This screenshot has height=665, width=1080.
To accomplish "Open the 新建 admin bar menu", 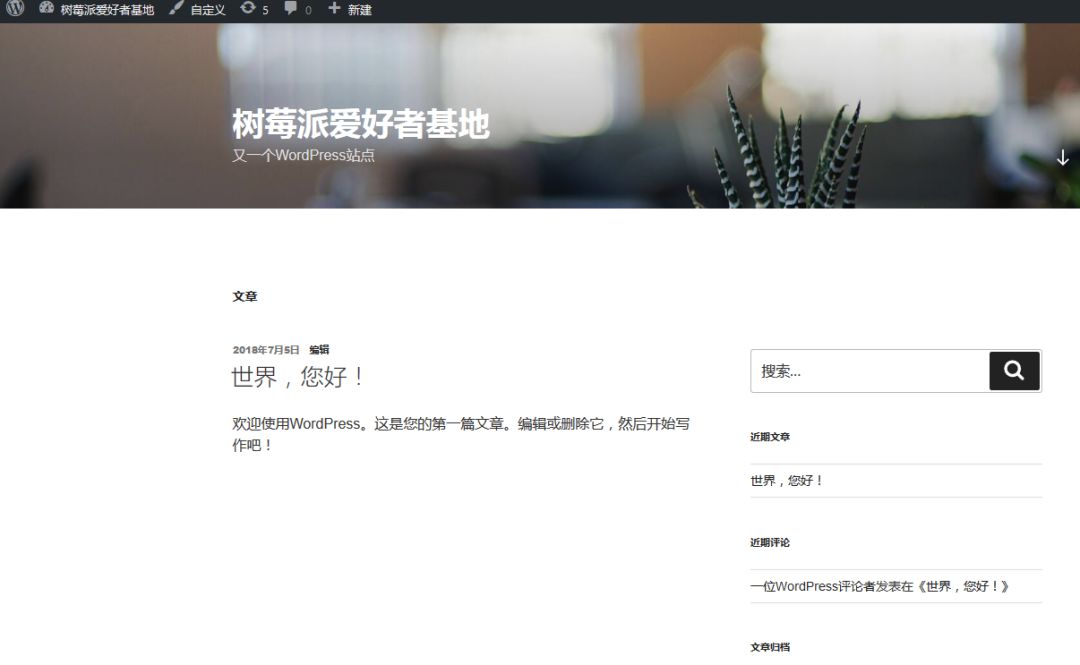I will (x=360, y=10).
